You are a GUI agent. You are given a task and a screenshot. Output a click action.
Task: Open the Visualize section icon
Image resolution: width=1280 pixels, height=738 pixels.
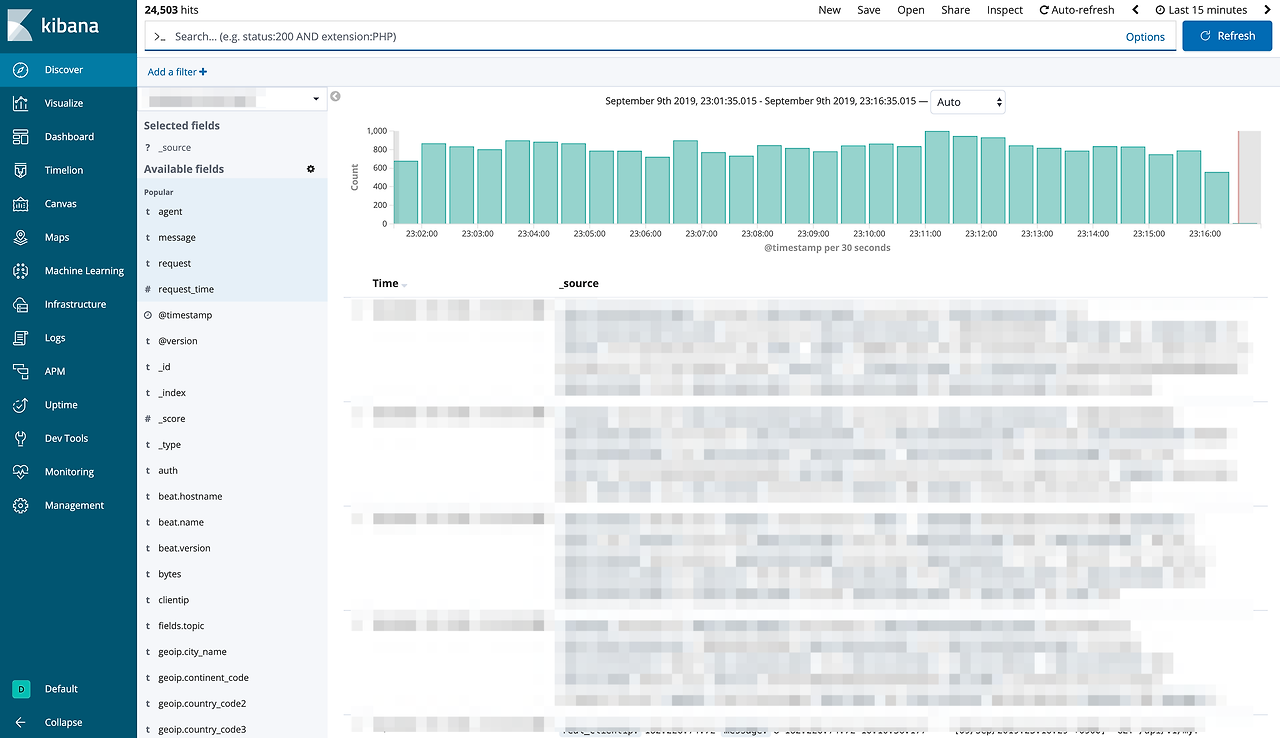pos(21,103)
